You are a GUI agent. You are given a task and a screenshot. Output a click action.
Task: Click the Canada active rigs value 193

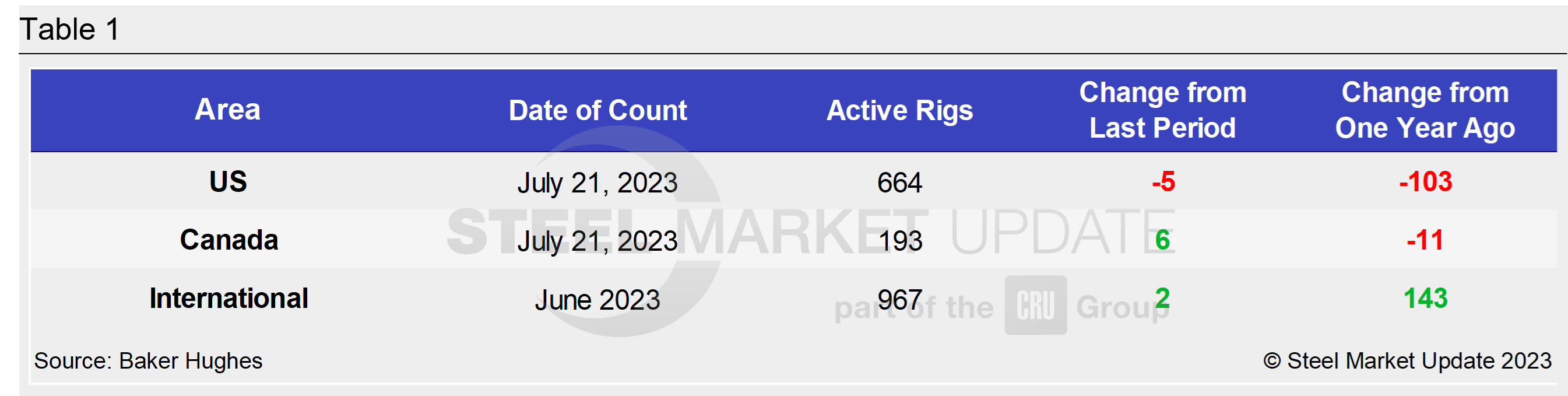(x=899, y=241)
